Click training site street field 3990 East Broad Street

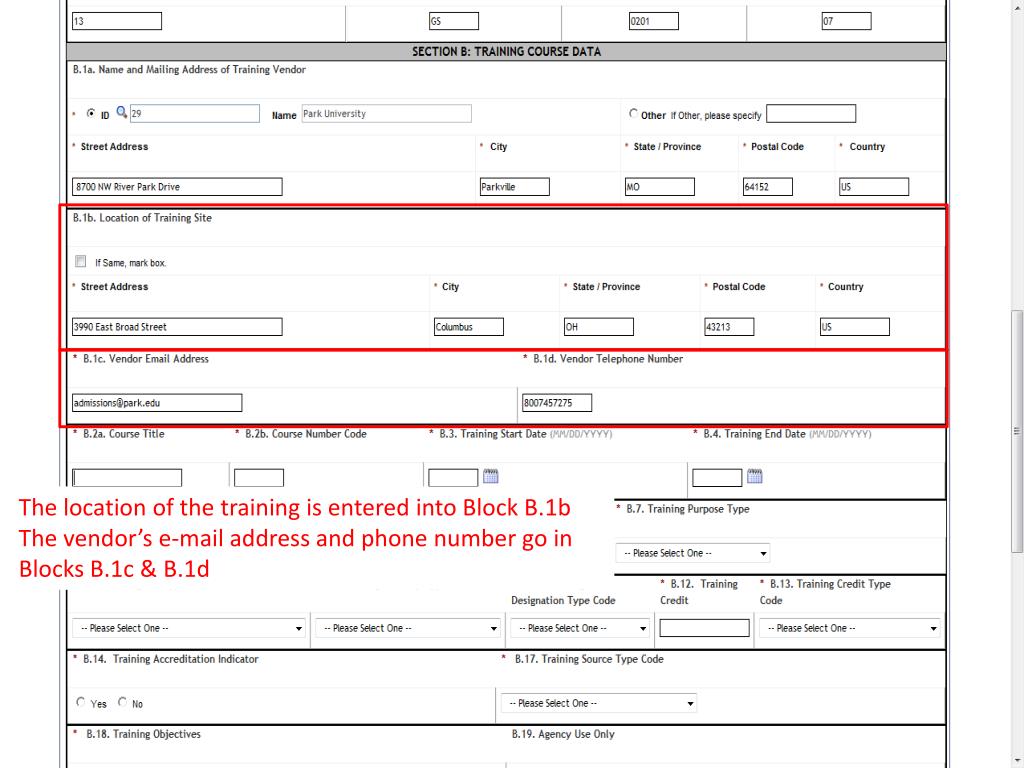178,327
